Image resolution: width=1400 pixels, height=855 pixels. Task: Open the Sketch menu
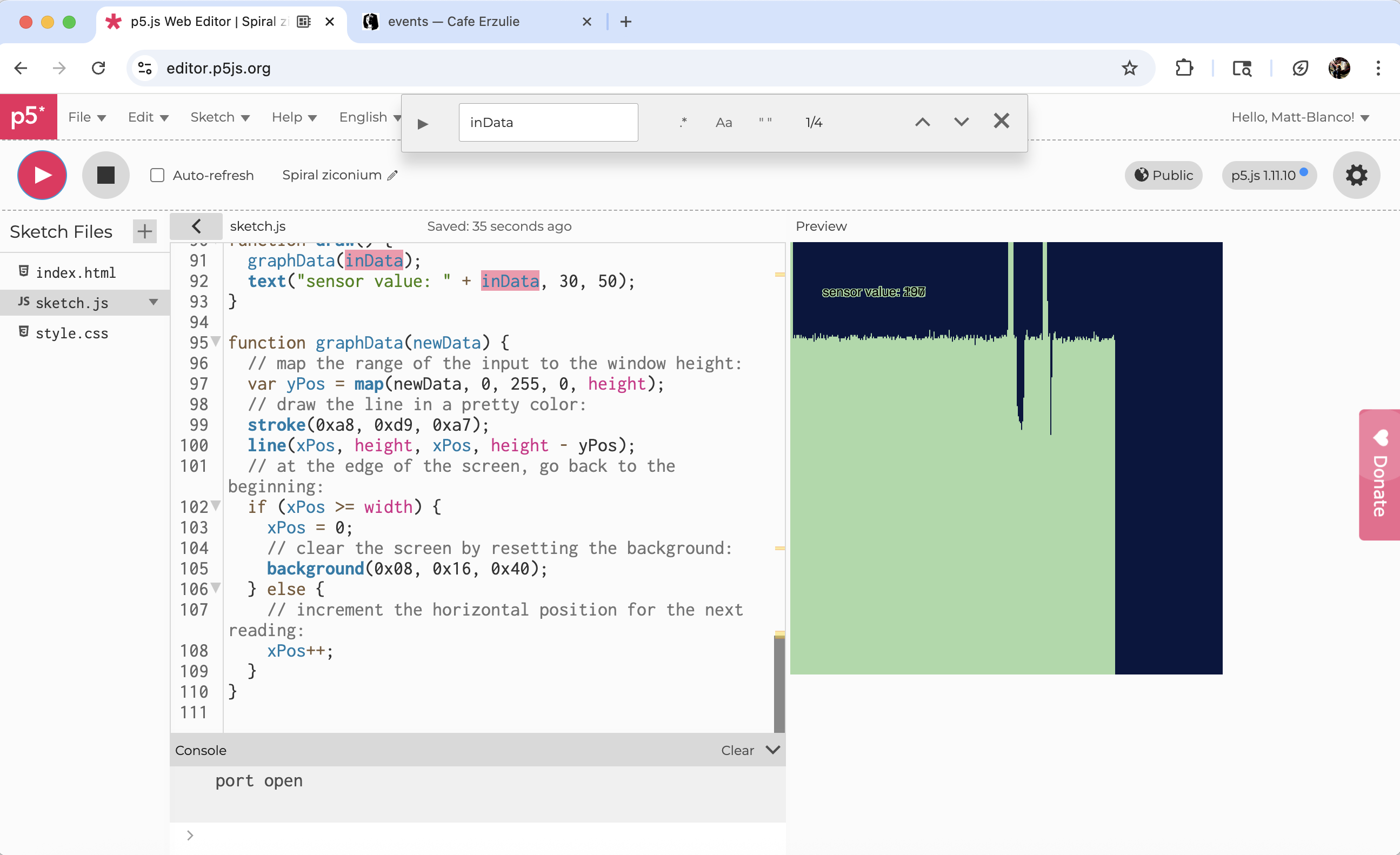point(219,117)
